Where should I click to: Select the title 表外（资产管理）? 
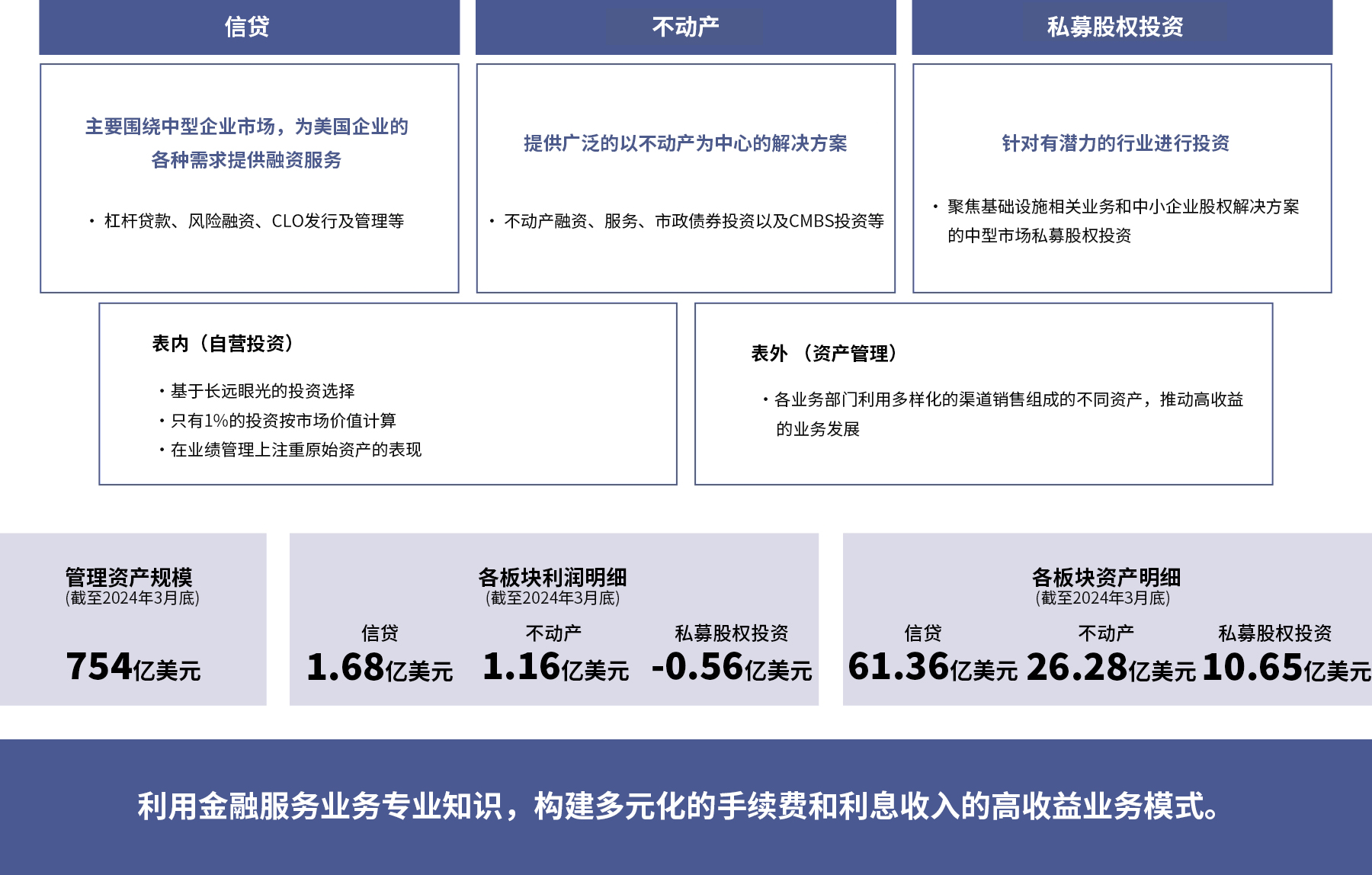tap(825, 354)
